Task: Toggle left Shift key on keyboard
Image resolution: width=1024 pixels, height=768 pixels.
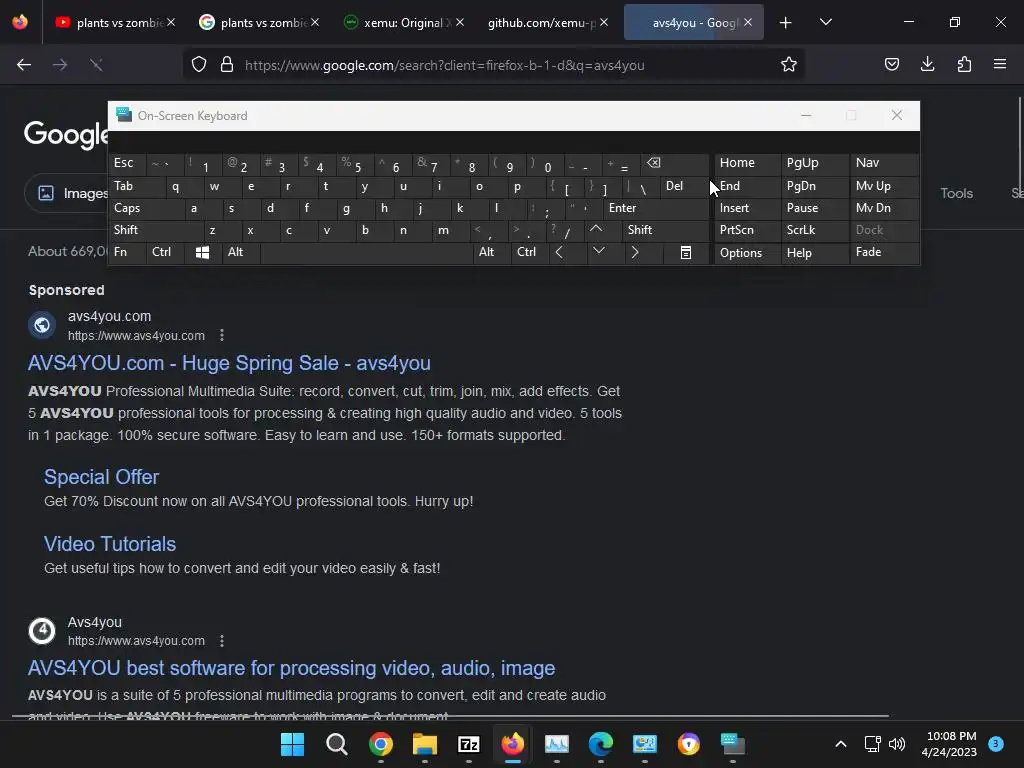Action: [155, 230]
